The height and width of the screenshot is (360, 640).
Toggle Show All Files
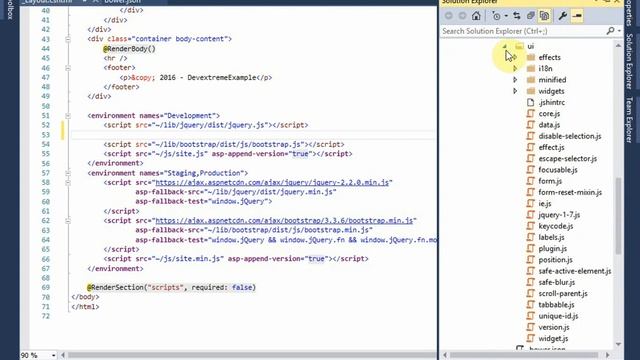tap(544, 16)
